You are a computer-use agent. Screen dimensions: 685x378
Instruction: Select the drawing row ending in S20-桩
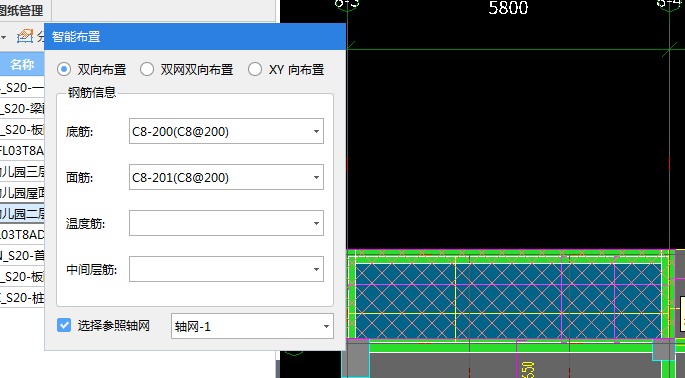(22, 298)
